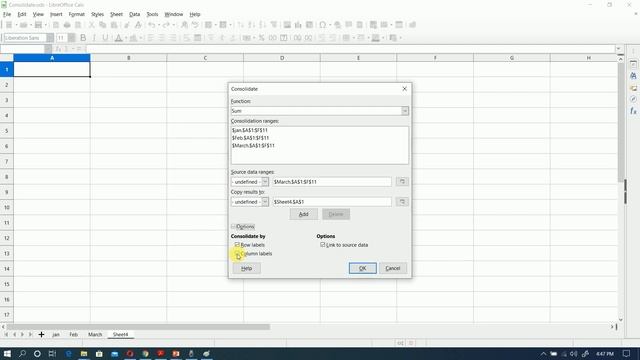Click the Center Horizontally icon
Image resolution: width=640 pixels, height=360 pixels.
(x=162, y=38)
